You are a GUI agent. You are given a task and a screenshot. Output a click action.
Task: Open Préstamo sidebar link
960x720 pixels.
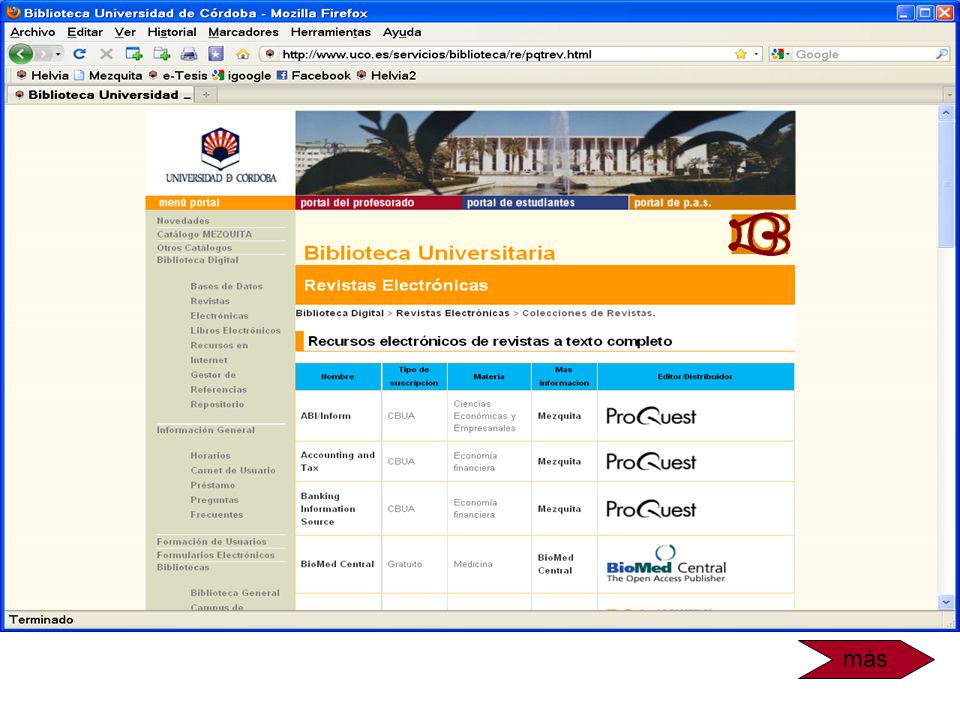213,485
